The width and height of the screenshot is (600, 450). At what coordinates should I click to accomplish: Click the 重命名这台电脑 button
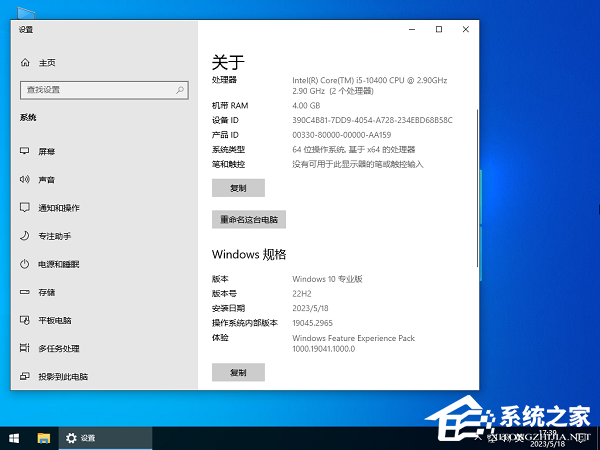(249, 218)
